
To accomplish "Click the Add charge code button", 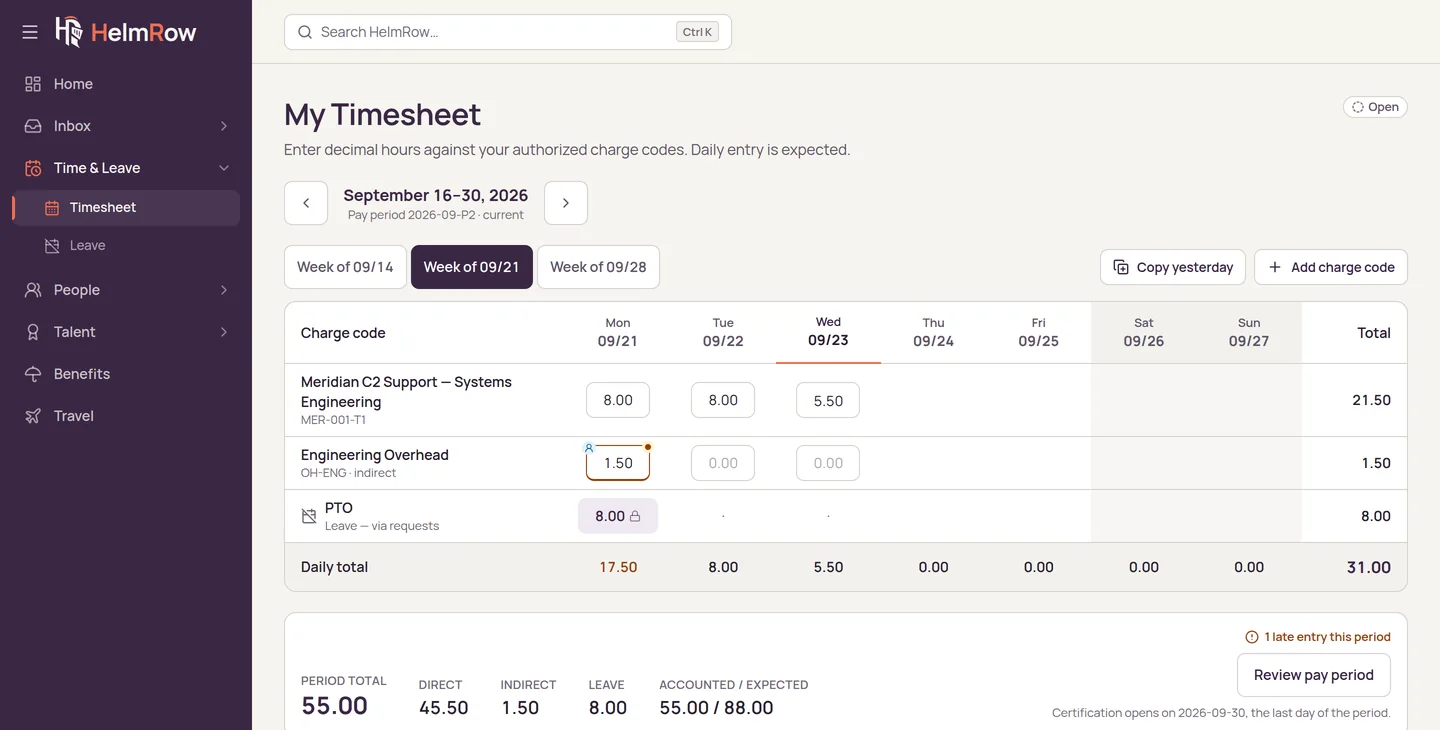I will click(x=1331, y=267).
